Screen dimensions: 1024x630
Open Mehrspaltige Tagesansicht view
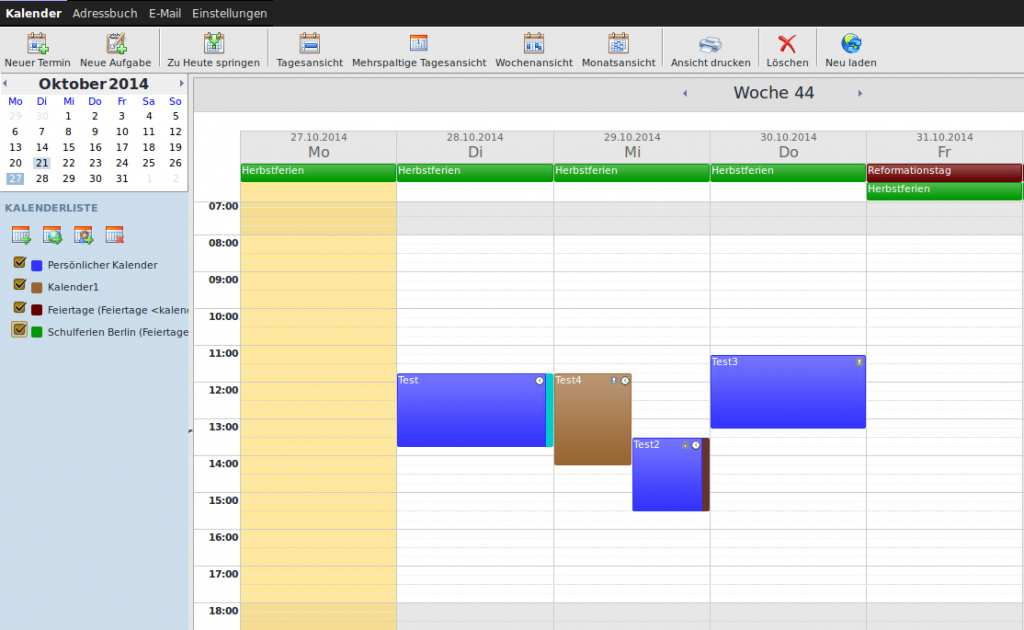point(419,43)
